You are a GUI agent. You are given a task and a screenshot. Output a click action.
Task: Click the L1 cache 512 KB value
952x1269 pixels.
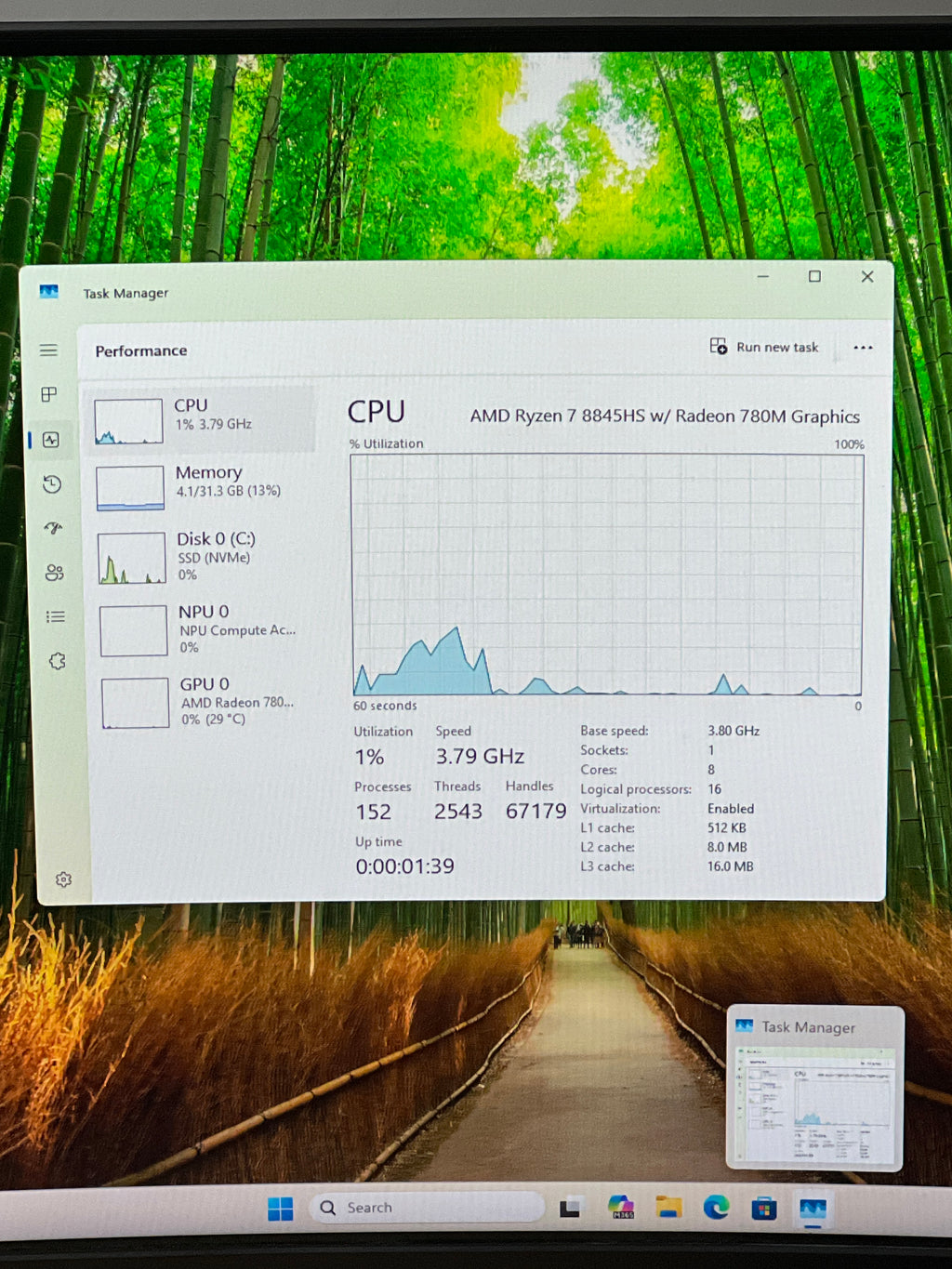727,827
